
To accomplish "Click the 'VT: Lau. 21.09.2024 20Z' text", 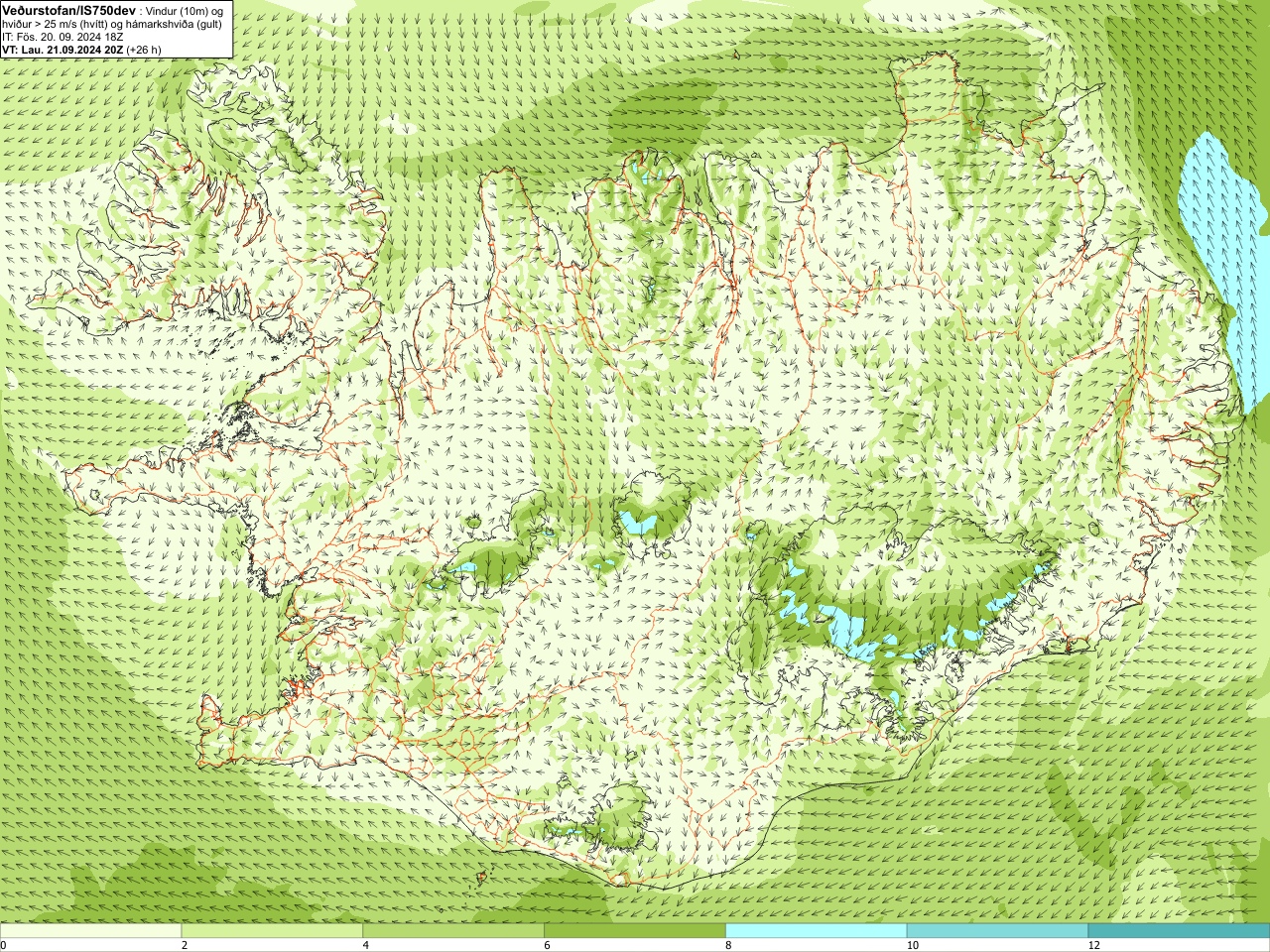I will tap(63, 50).
